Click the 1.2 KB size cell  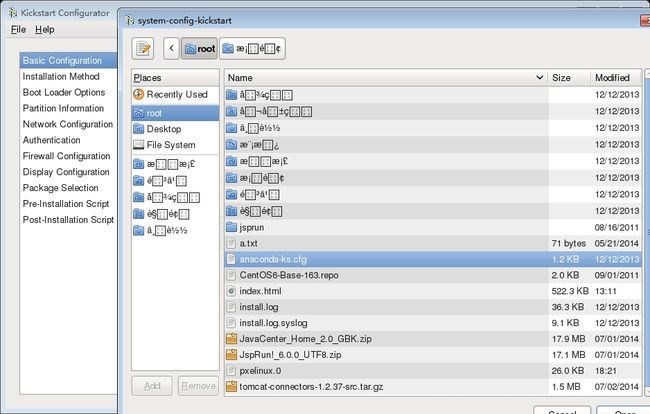click(565, 259)
